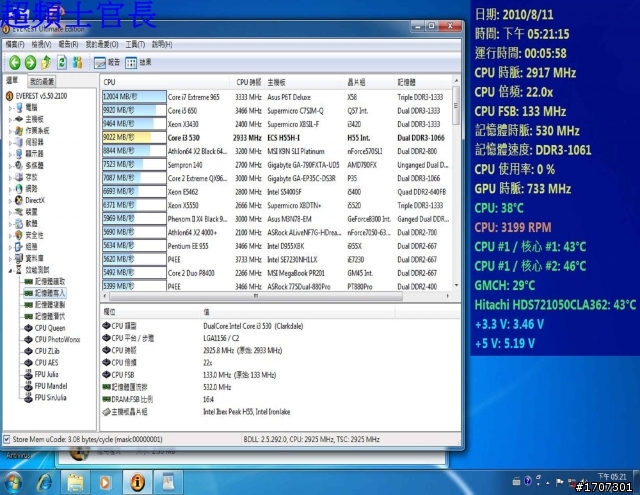The width and height of the screenshot is (640, 495).
Task: Open Windows Explorer folder taskbar icon
Action: (x=76, y=482)
